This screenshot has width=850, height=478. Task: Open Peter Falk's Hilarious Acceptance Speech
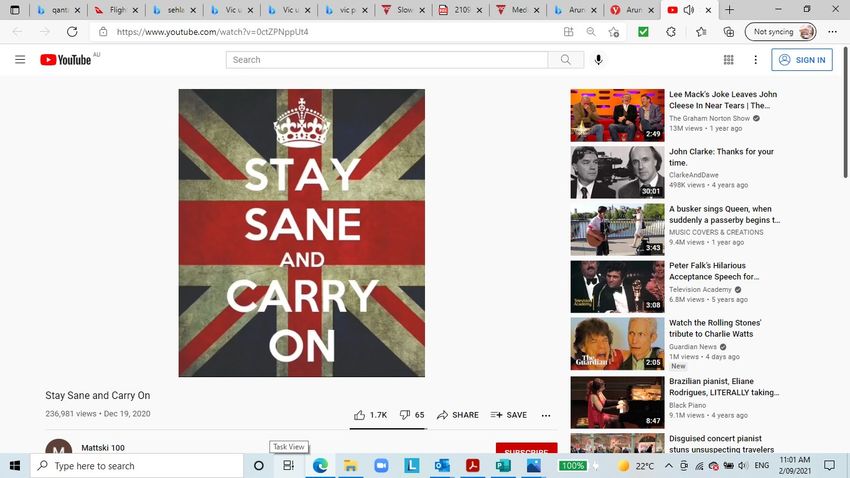click(x=713, y=271)
